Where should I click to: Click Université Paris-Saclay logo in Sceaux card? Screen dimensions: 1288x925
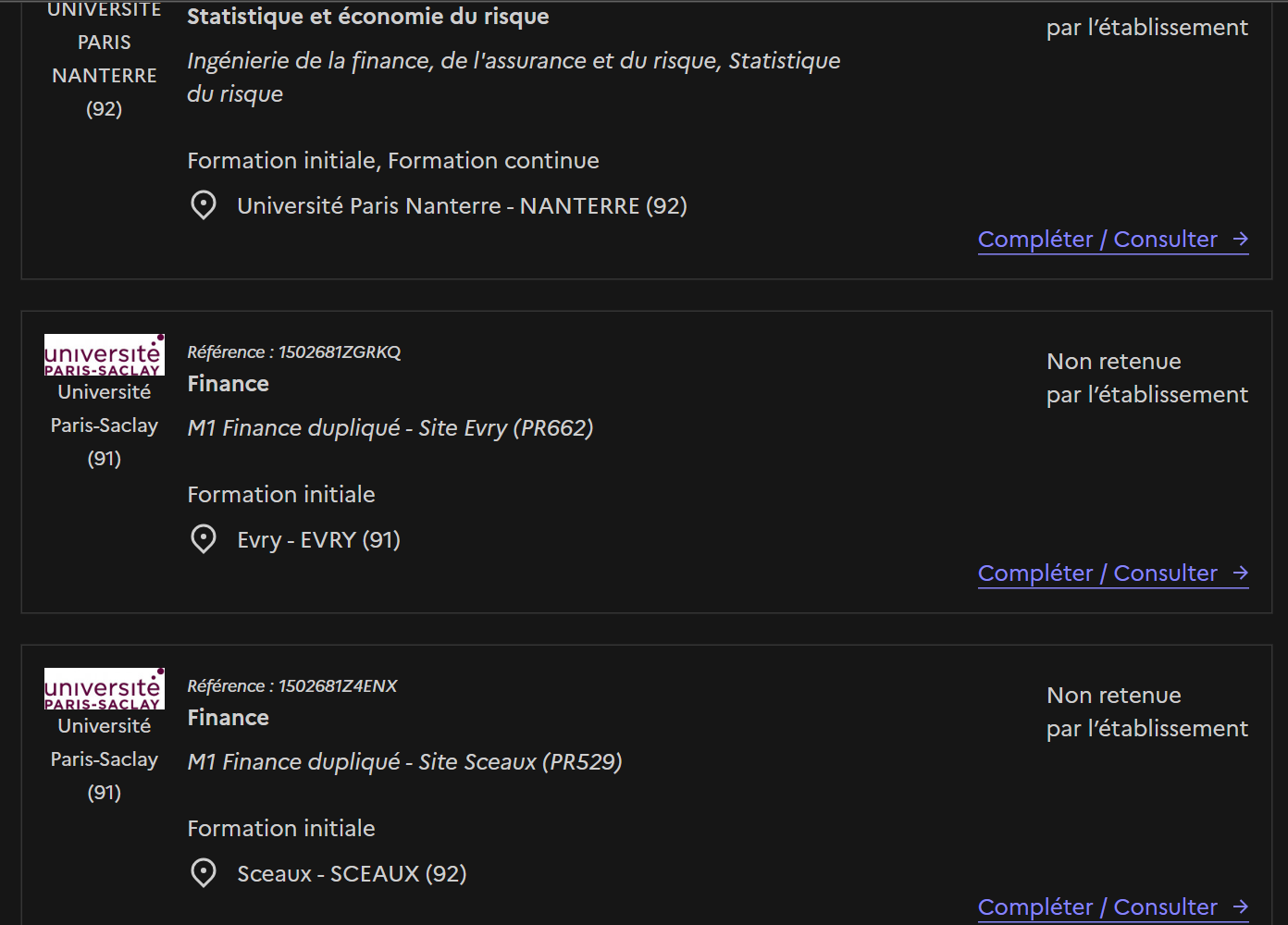(x=105, y=689)
